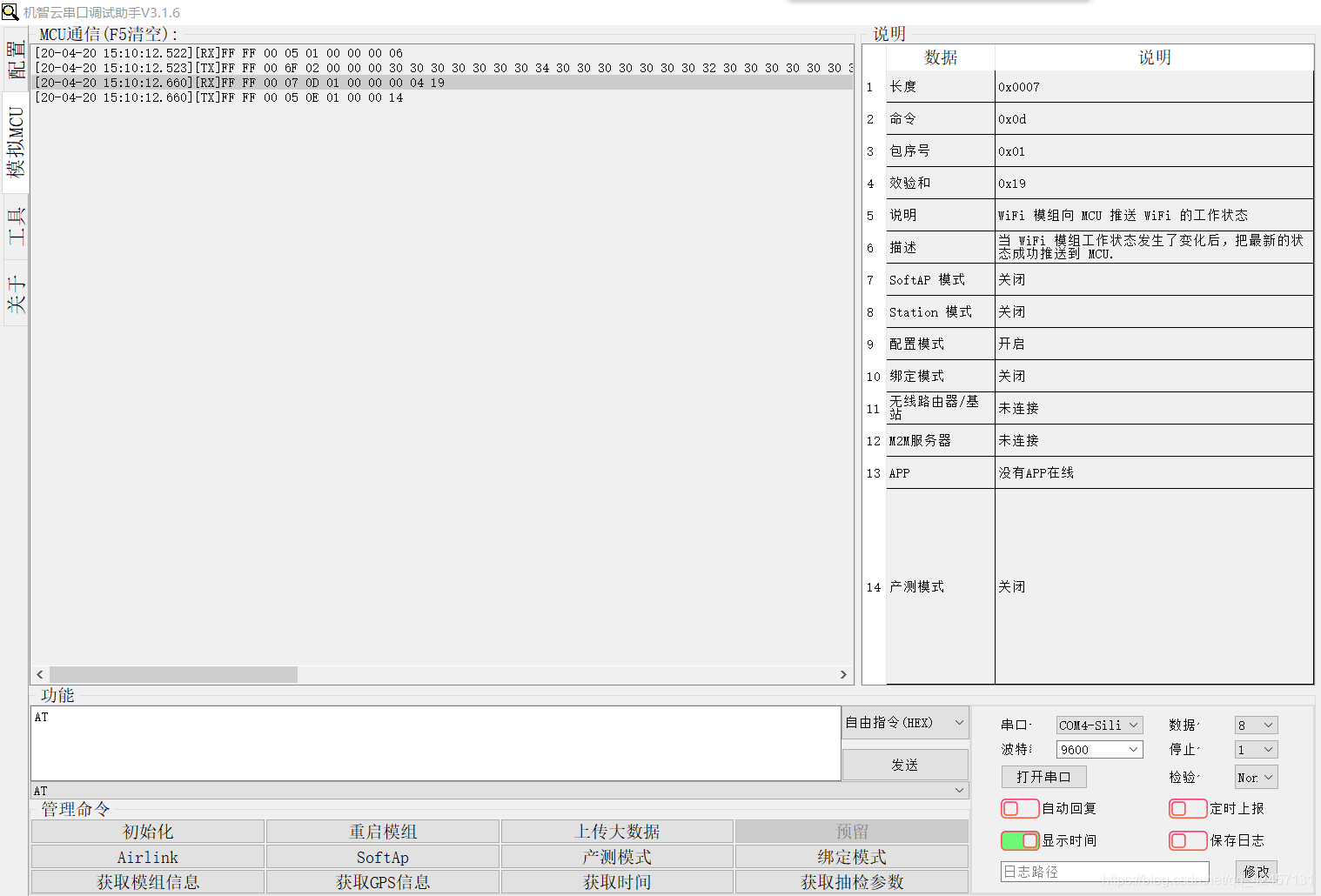Screen dimensions: 1321x896
Task: Click the 0x01 value in the 包序号 row
Action: 1154,151
